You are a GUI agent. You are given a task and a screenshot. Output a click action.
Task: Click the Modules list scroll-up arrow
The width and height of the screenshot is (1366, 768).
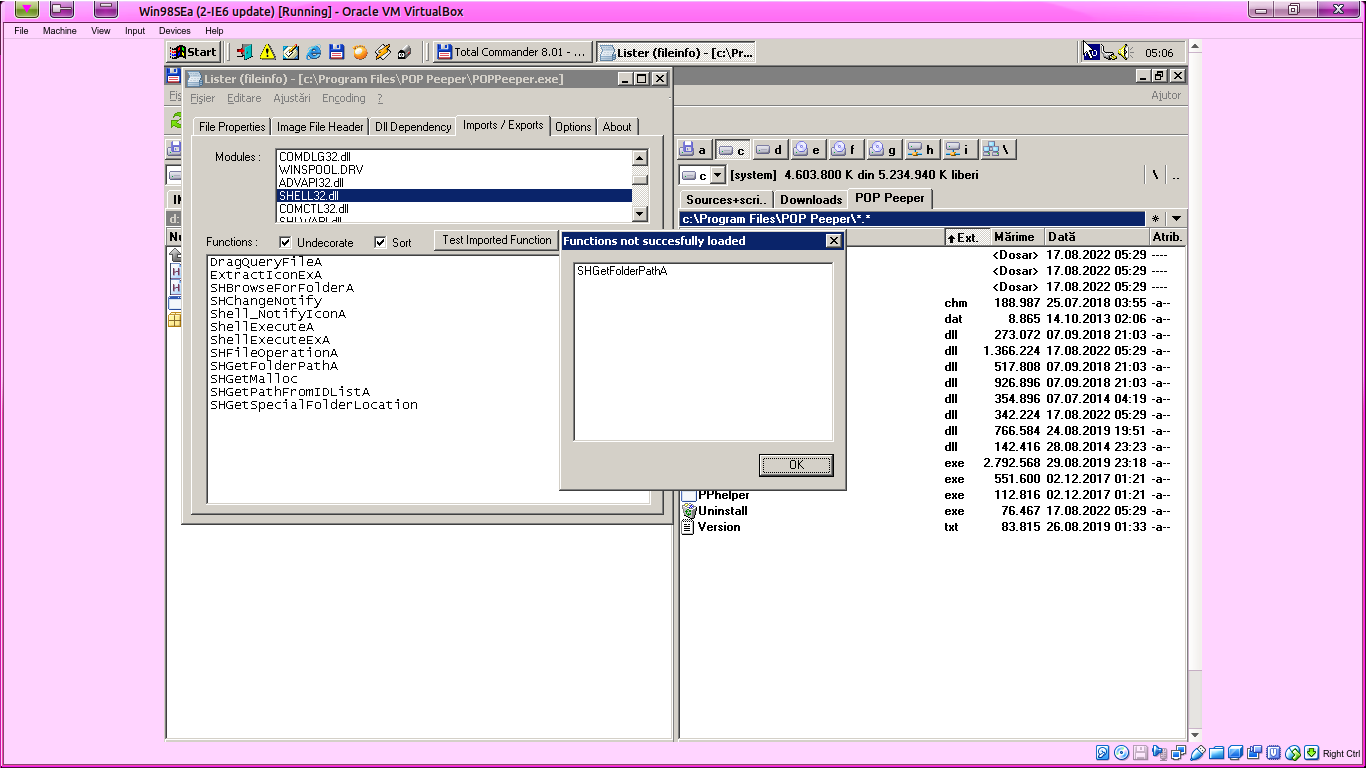[640, 158]
